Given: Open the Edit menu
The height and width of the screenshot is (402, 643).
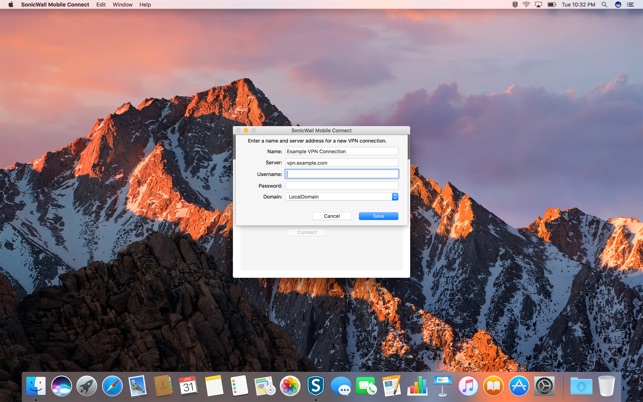Looking at the screenshot, I should pyautogui.click(x=101, y=5).
